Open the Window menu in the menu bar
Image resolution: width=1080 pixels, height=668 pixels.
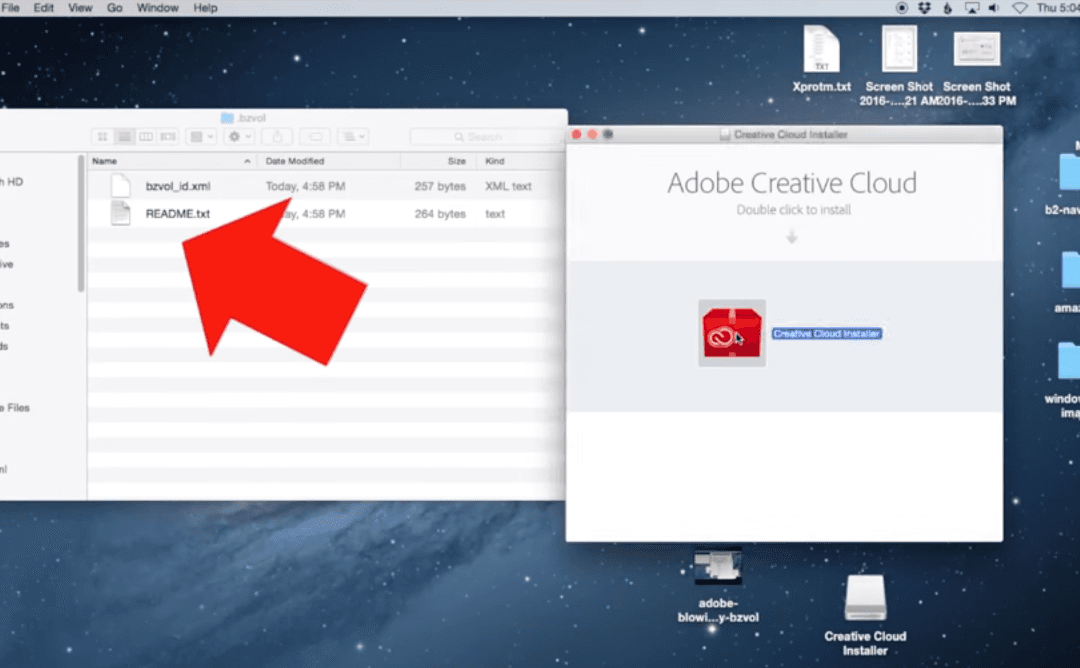click(157, 7)
